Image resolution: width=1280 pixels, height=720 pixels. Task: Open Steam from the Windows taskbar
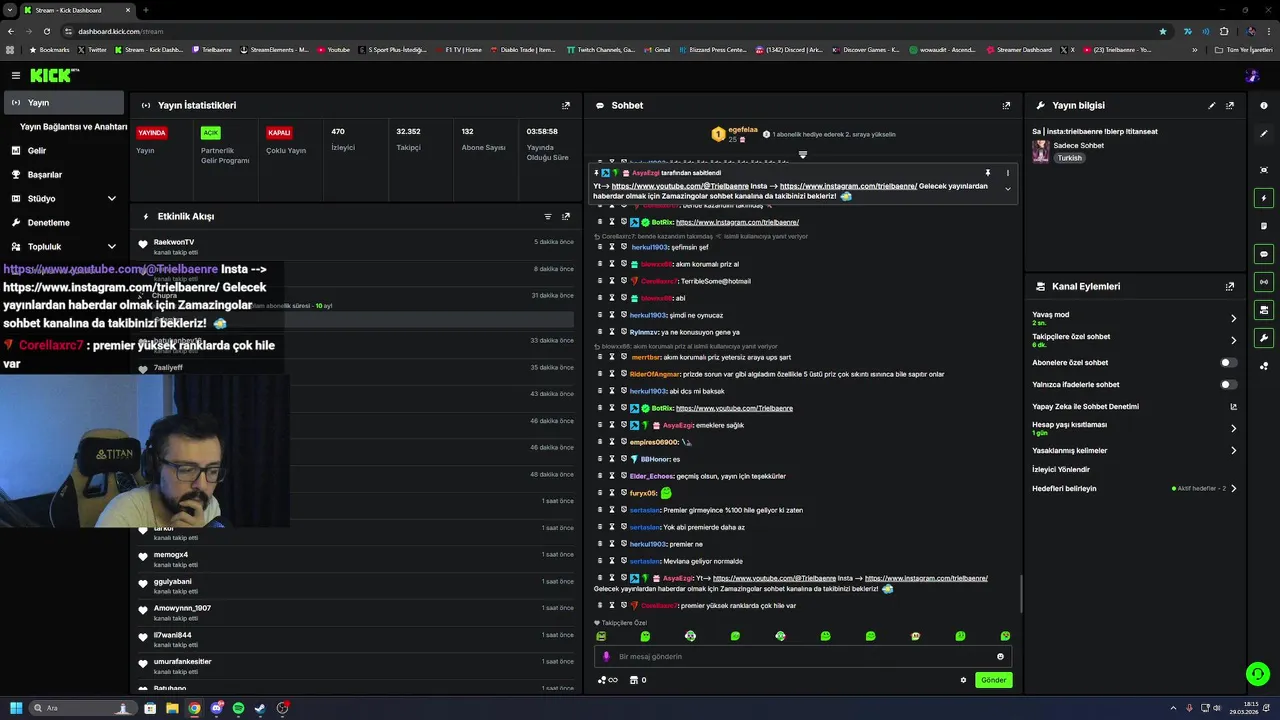coord(260,708)
